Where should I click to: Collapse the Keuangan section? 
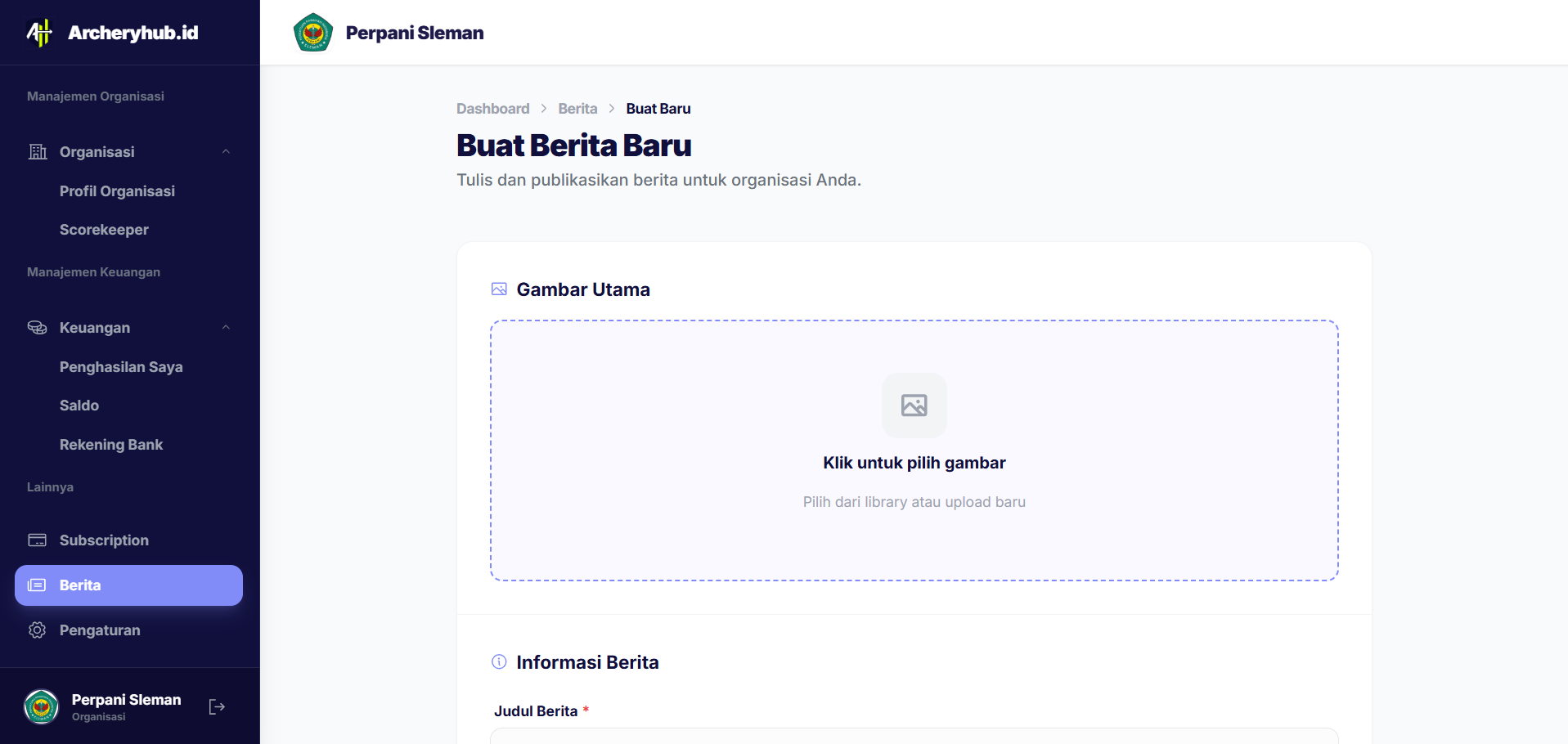pos(227,327)
